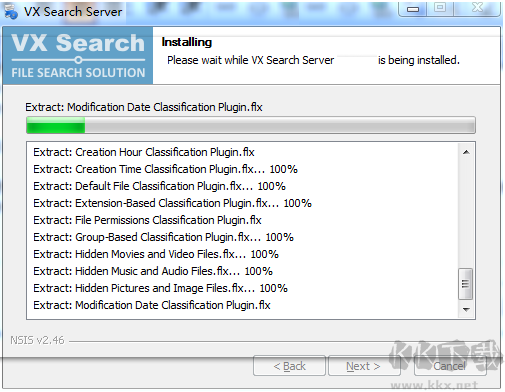Viewport: 505px width, 392px height.
Task: Click 'Please wait while VX Search Server' text
Action: (x=250, y=60)
